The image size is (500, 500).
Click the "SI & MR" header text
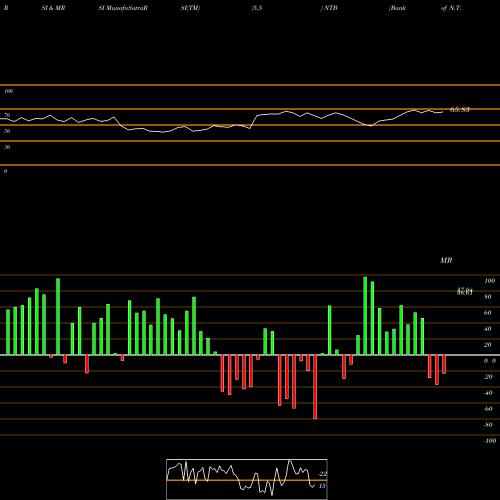coord(53,8)
